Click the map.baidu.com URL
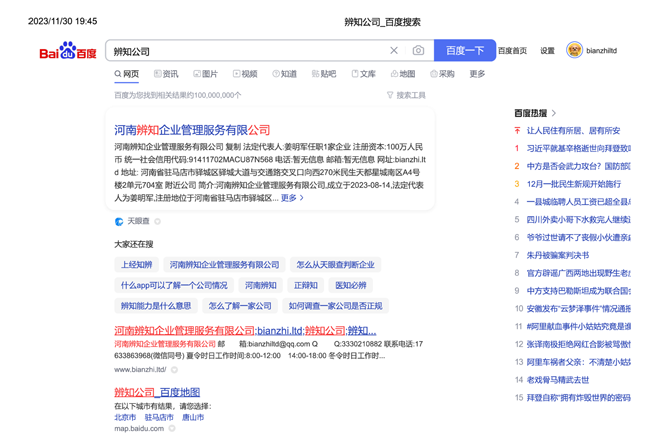The height and width of the screenshot is (438, 661). (x=139, y=429)
